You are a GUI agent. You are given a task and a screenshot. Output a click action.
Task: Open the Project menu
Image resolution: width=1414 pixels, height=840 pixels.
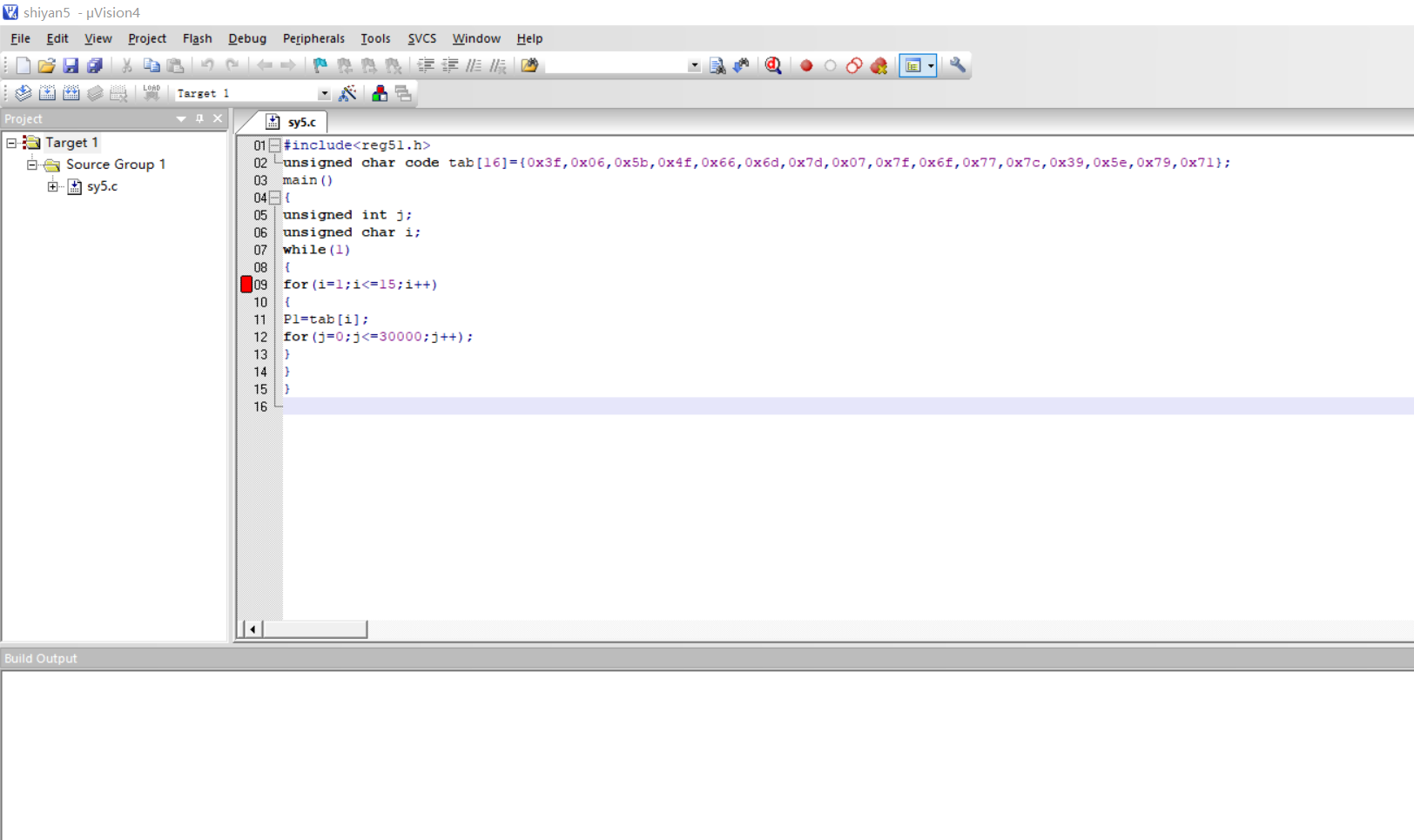(147, 38)
